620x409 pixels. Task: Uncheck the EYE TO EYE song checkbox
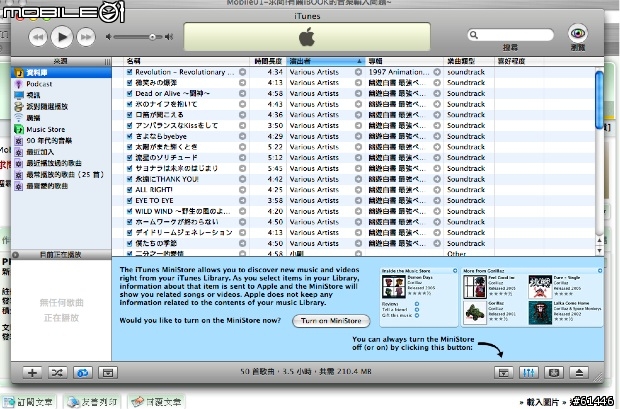pyautogui.click(x=129, y=200)
